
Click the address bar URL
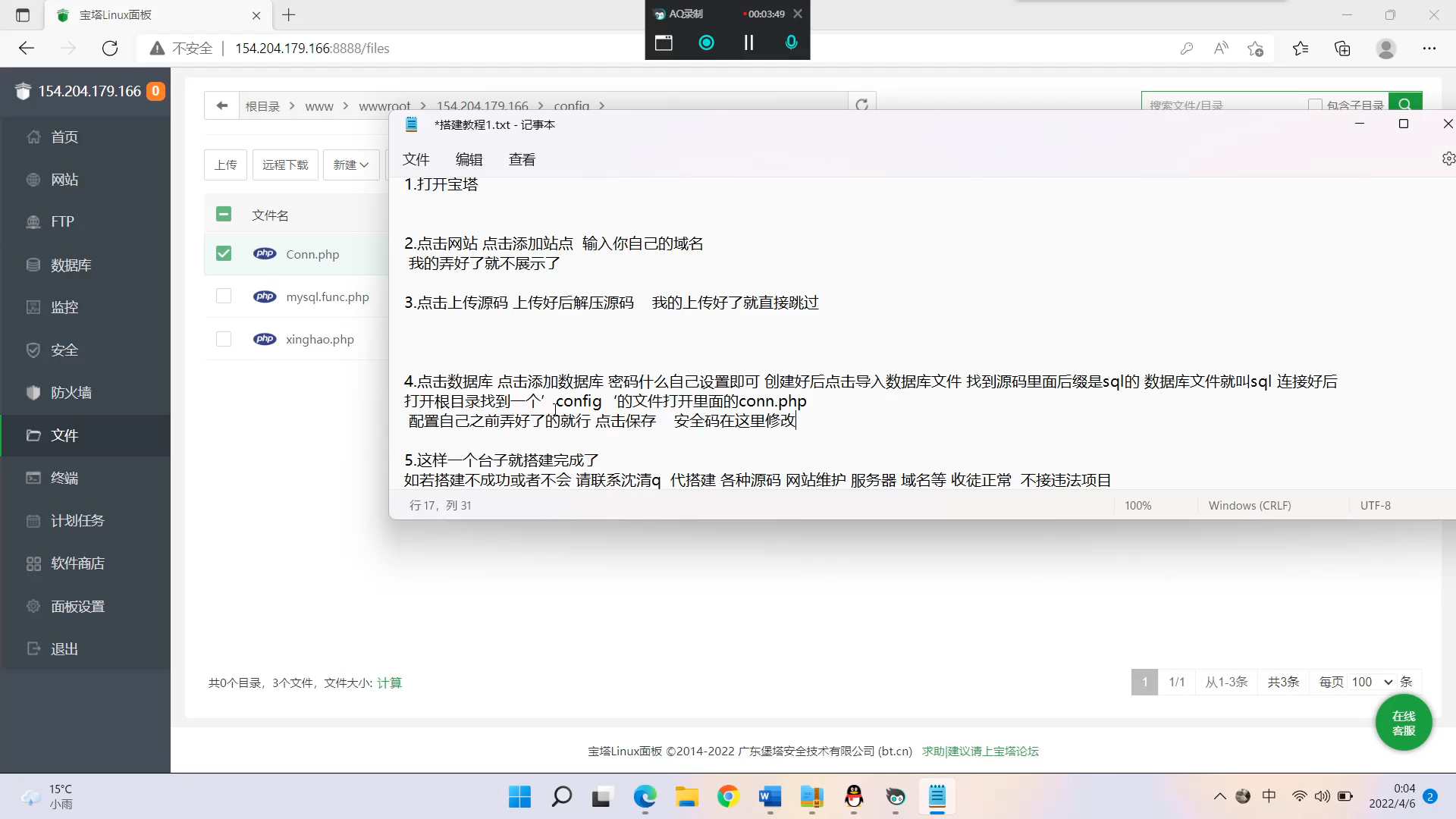tap(312, 48)
